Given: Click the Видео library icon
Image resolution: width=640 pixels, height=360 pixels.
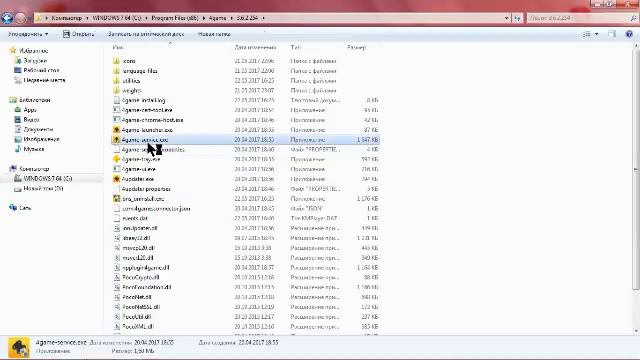Looking at the screenshot, I should 18,120.
